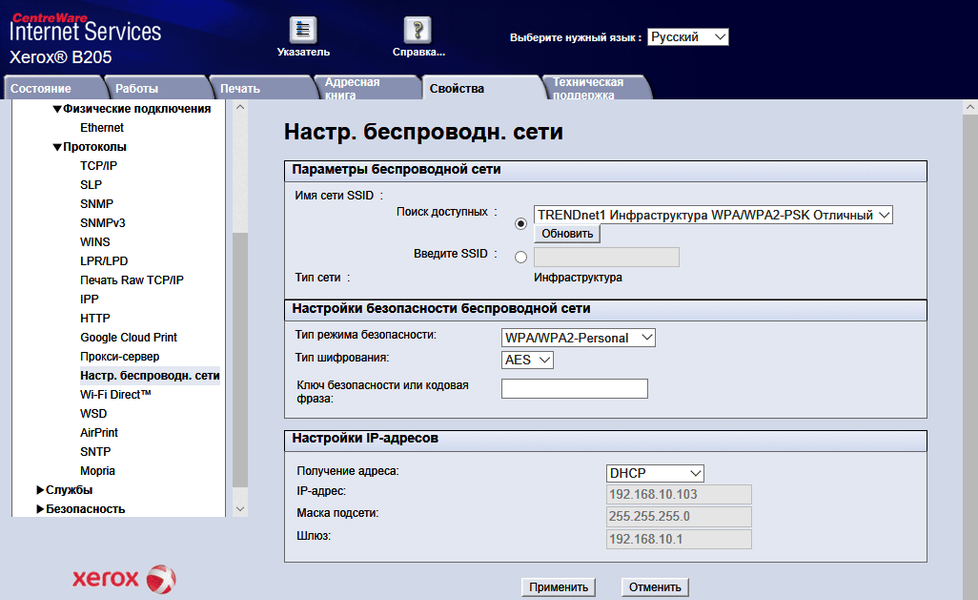The image size is (978, 600).
Task: Collapse the Протоколы tree section
Action: 57,147
